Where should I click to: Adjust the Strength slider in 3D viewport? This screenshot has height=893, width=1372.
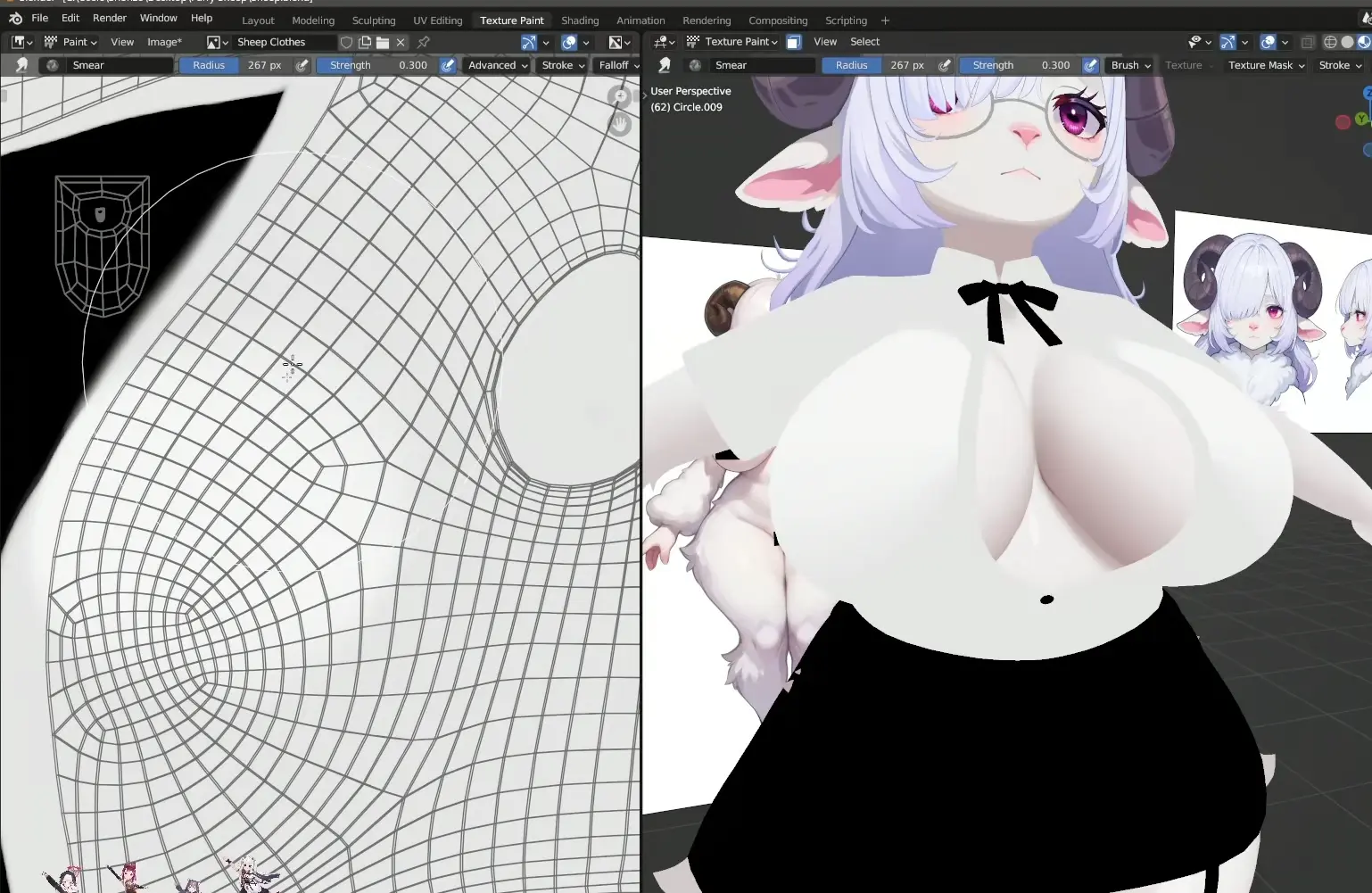point(1020,65)
